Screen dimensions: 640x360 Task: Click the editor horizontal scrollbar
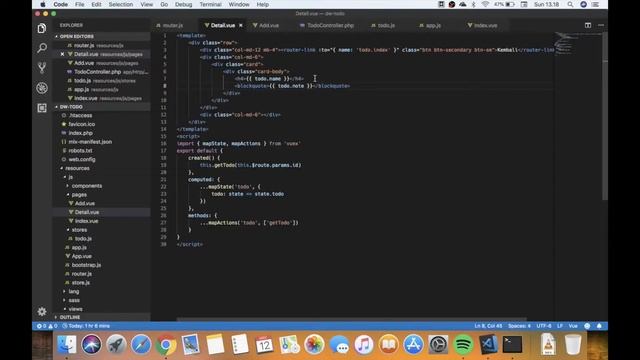351,319
